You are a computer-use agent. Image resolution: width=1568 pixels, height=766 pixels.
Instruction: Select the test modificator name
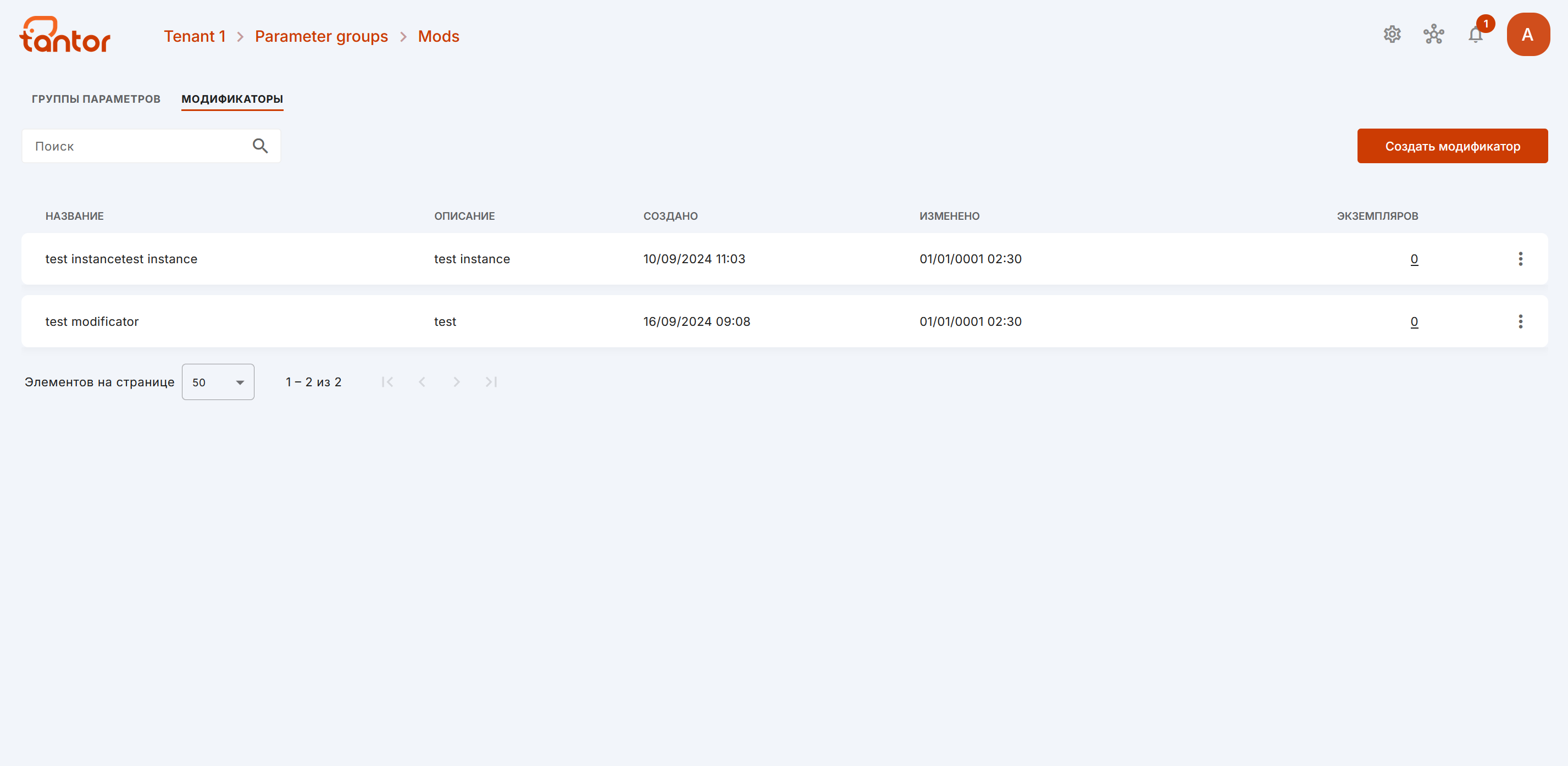click(x=92, y=322)
